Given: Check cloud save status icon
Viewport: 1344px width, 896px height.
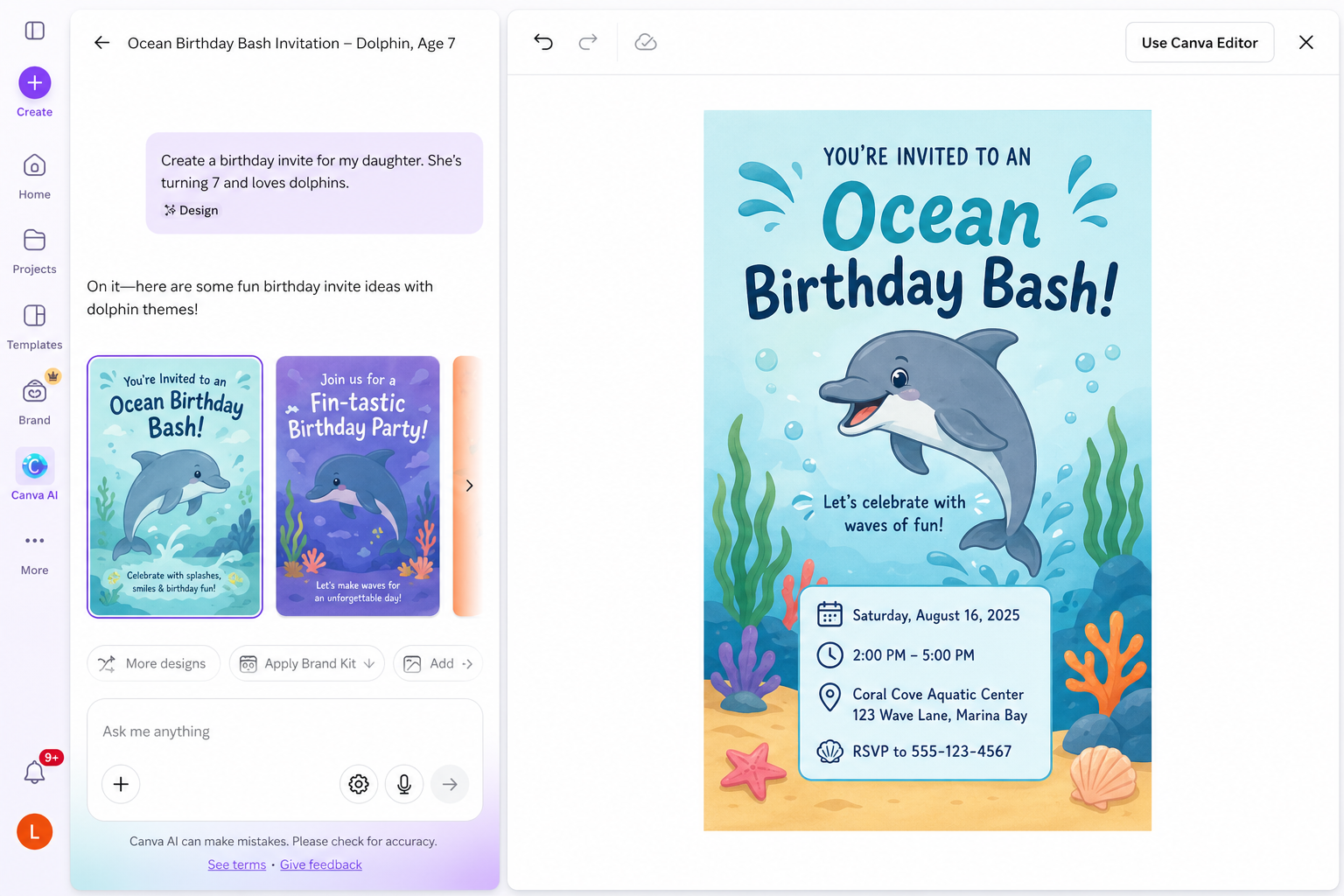Looking at the screenshot, I should (646, 42).
